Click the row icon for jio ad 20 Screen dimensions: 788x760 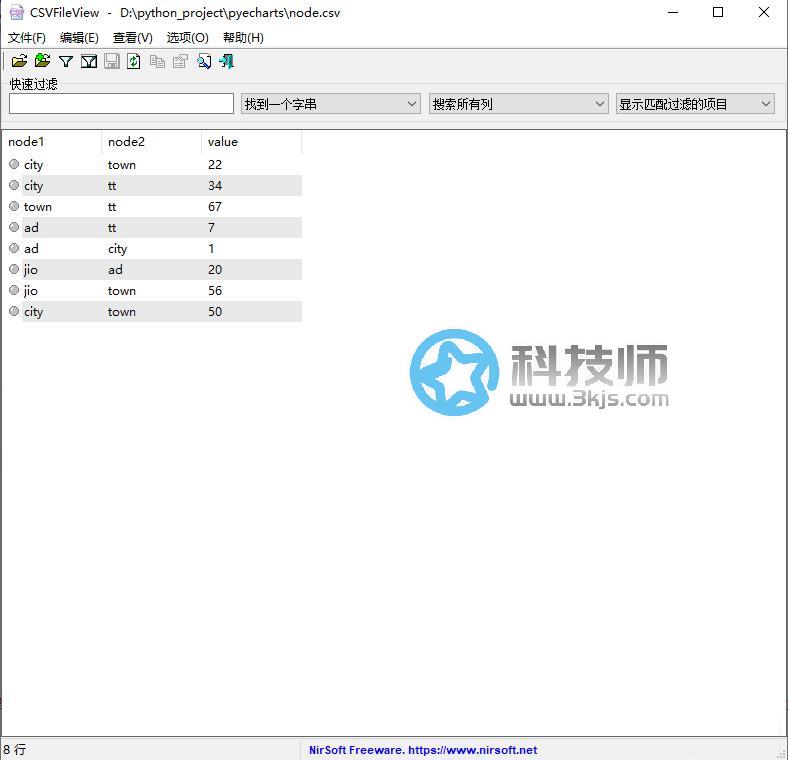tap(14, 269)
